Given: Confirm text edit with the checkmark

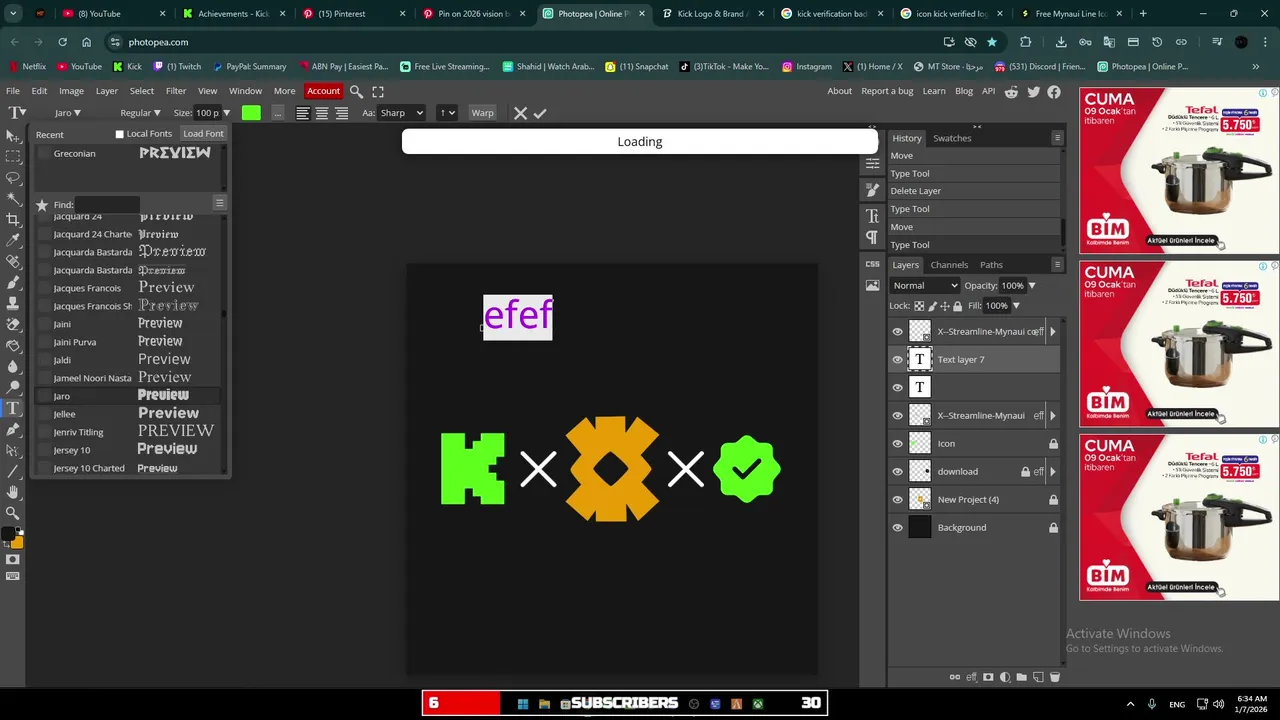Looking at the screenshot, I should [x=540, y=113].
